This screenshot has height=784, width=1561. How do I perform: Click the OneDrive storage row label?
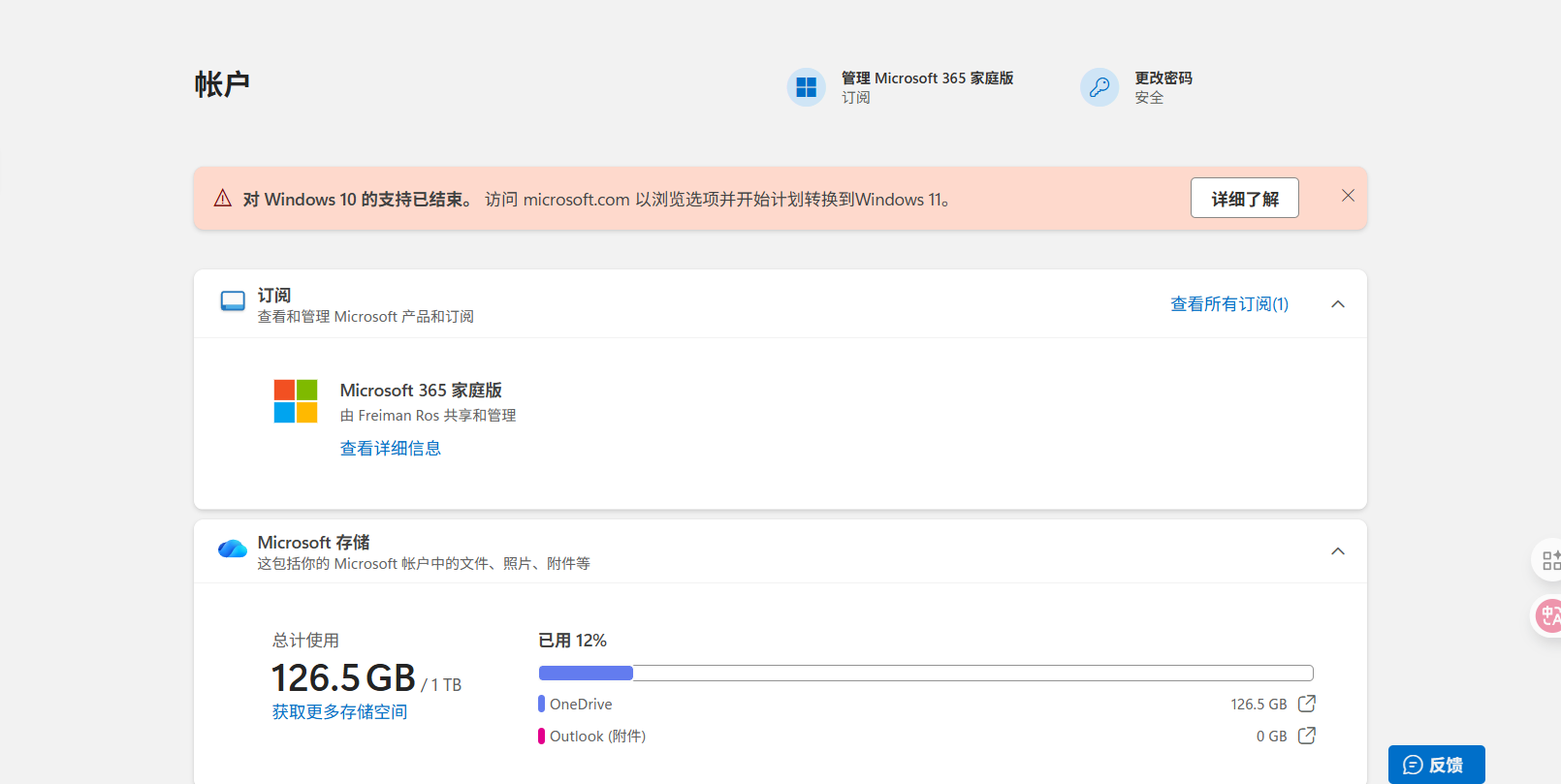click(x=581, y=704)
